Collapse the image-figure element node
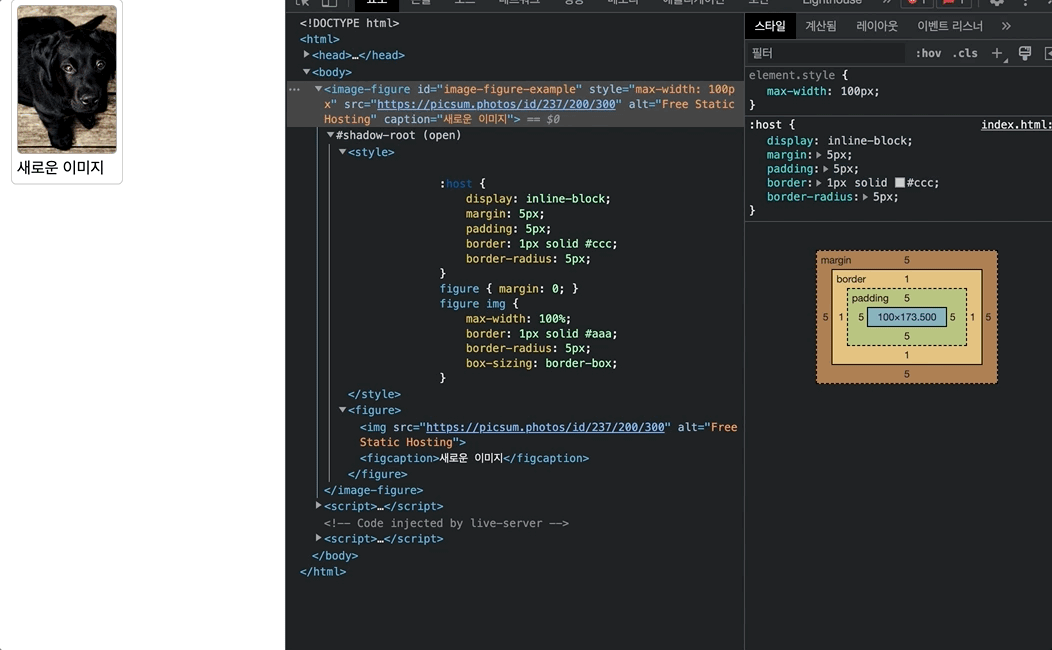Viewport: 1052px width, 650px height. [x=318, y=89]
